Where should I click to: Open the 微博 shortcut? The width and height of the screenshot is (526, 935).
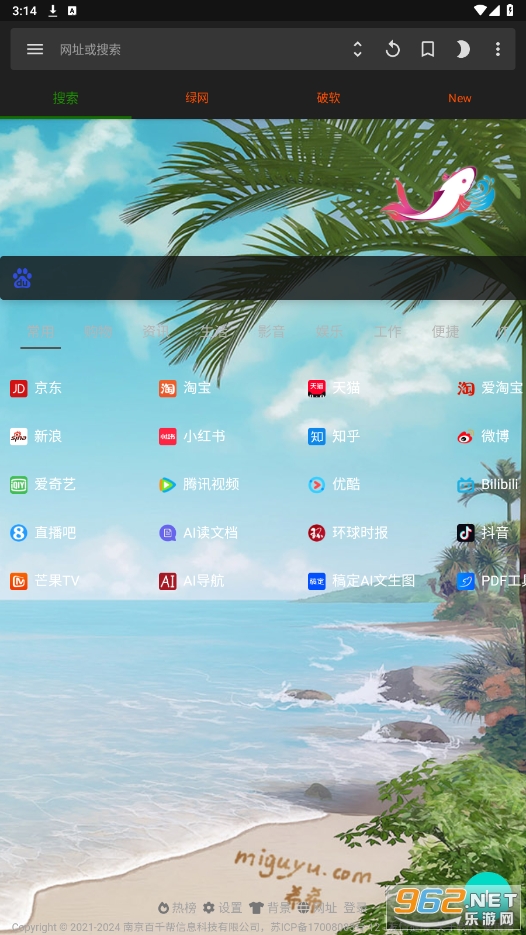pyautogui.click(x=483, y=436)
